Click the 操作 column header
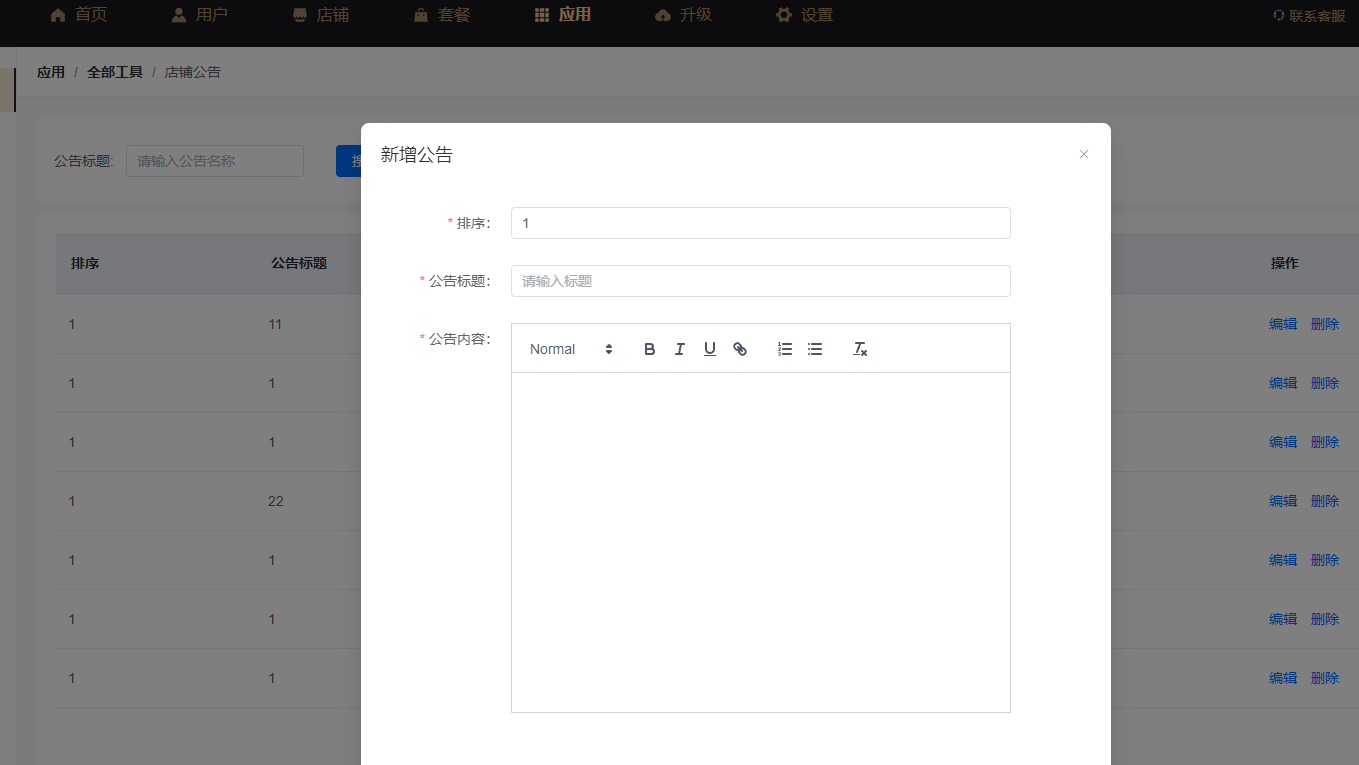 1284,264
